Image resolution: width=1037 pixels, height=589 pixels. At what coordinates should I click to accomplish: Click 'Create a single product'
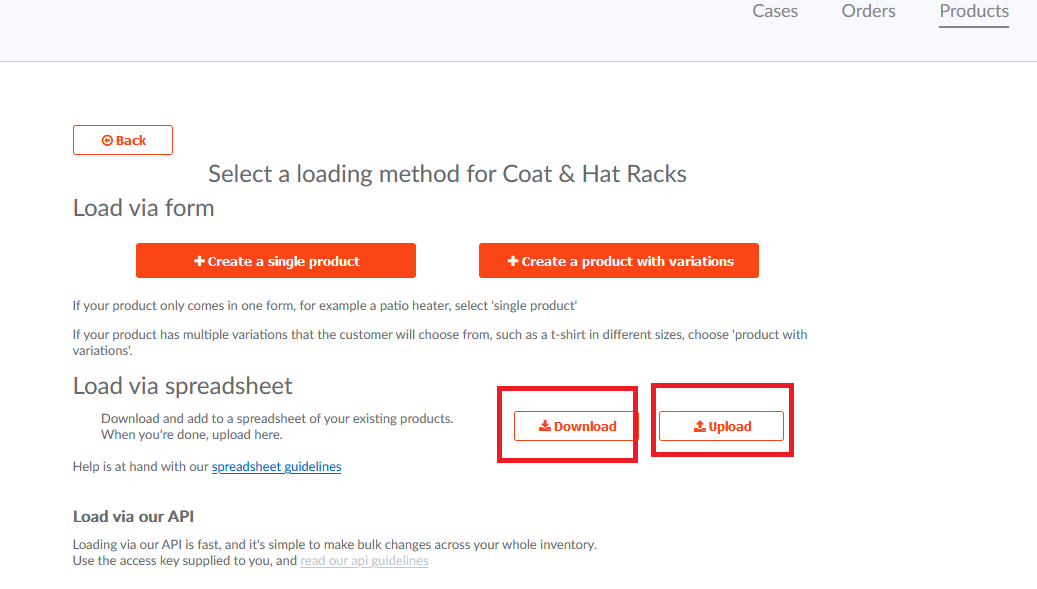click(x=276, y=260)
